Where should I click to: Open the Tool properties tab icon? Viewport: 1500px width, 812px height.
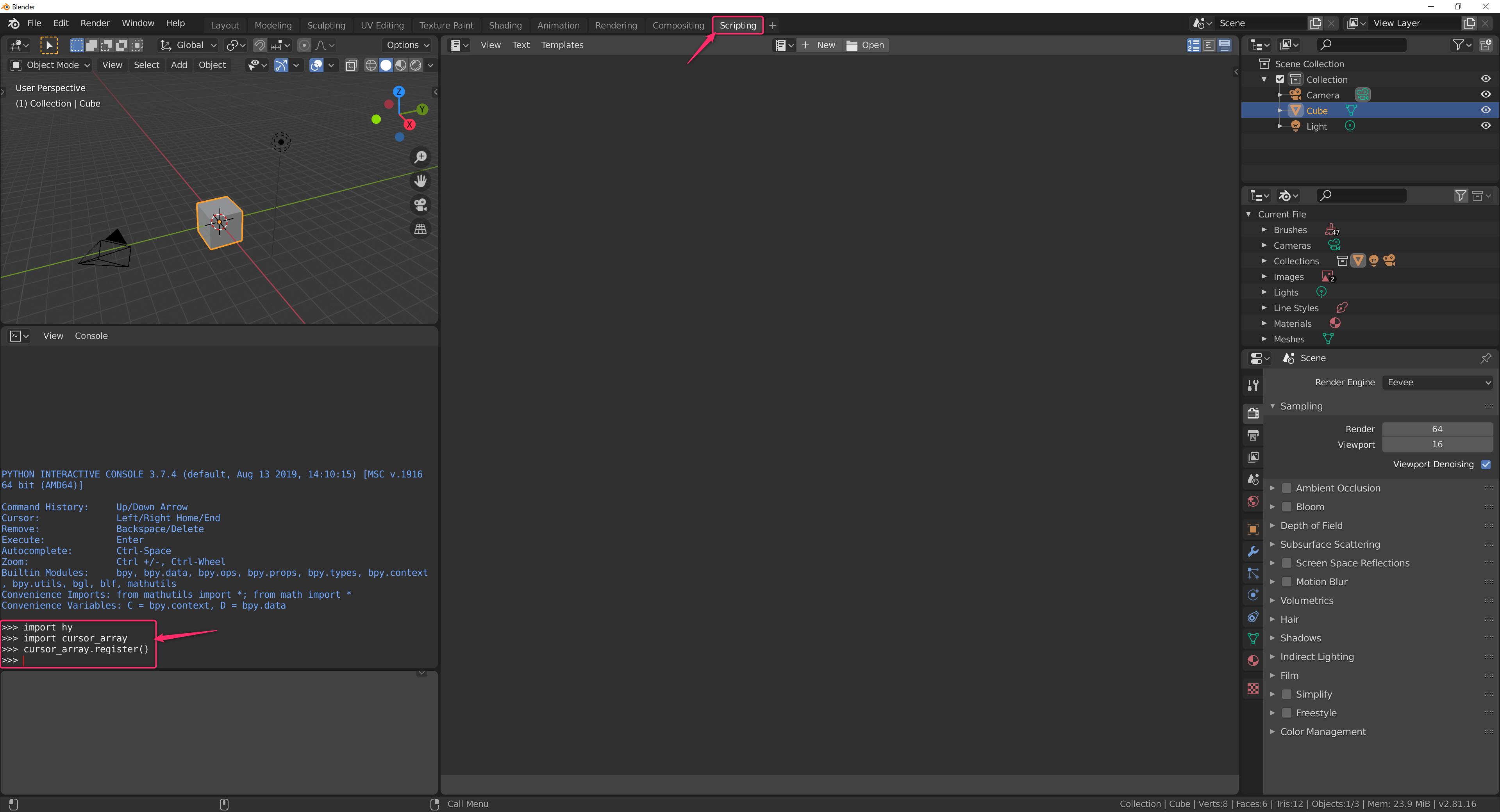[x=1253, y=385]
